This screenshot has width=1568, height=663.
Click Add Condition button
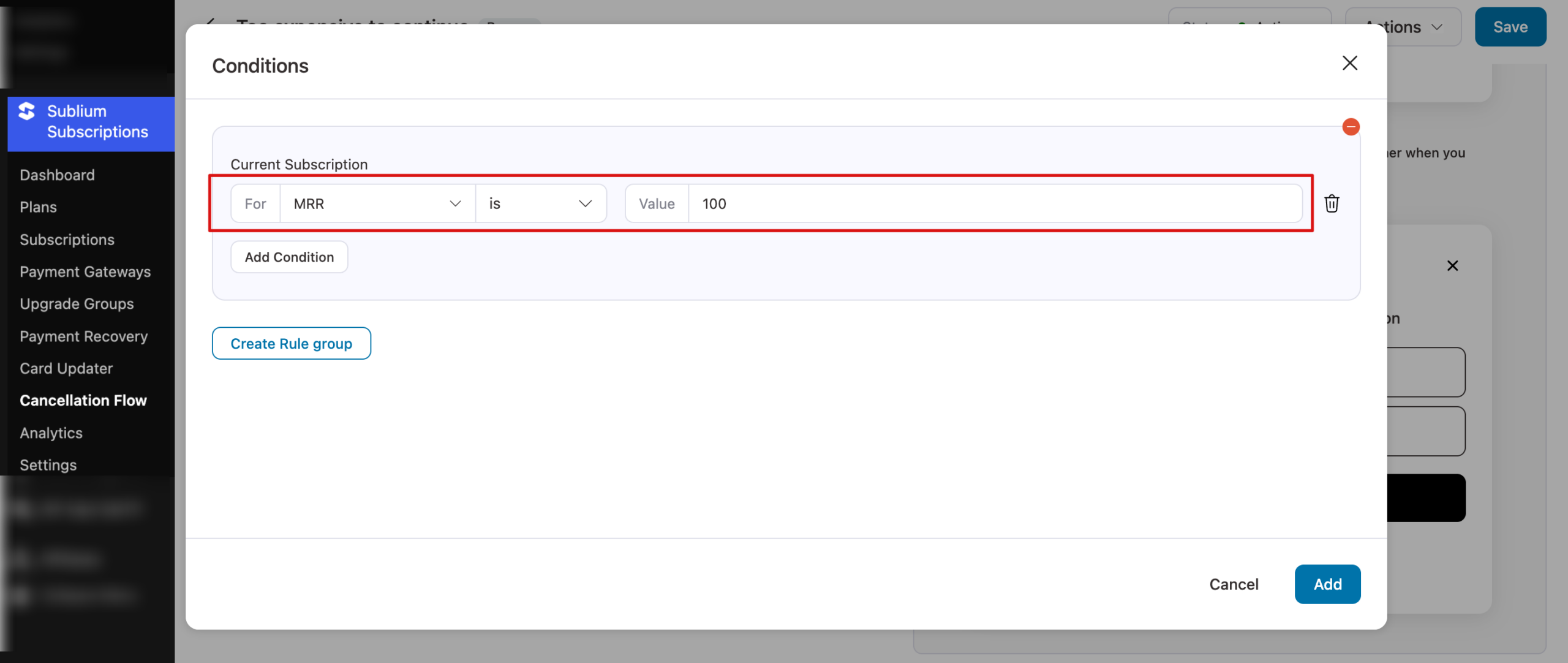pyautogui.click(x=289, y=257)
